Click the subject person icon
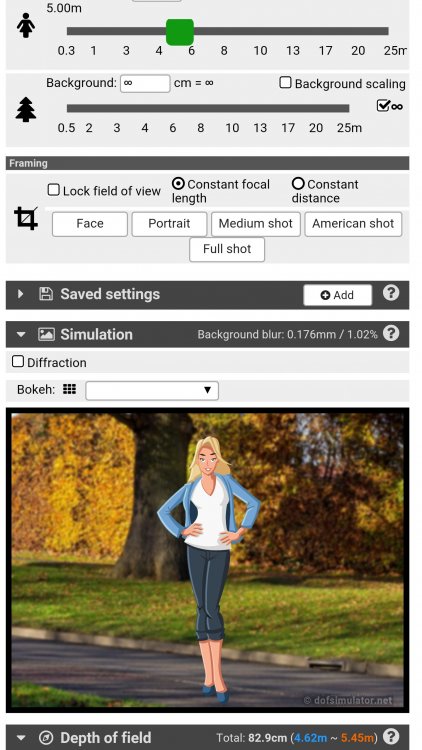Image resolution: width=422 pixels, height=750 pixels. coord(26,25)
